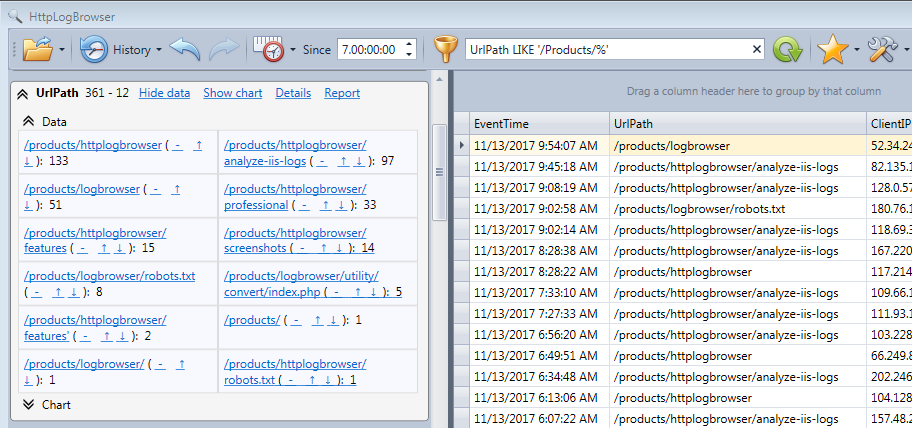
Task: Click the UrlPath cell in the 8:28:22 AM row
Action: click(738, 272)
